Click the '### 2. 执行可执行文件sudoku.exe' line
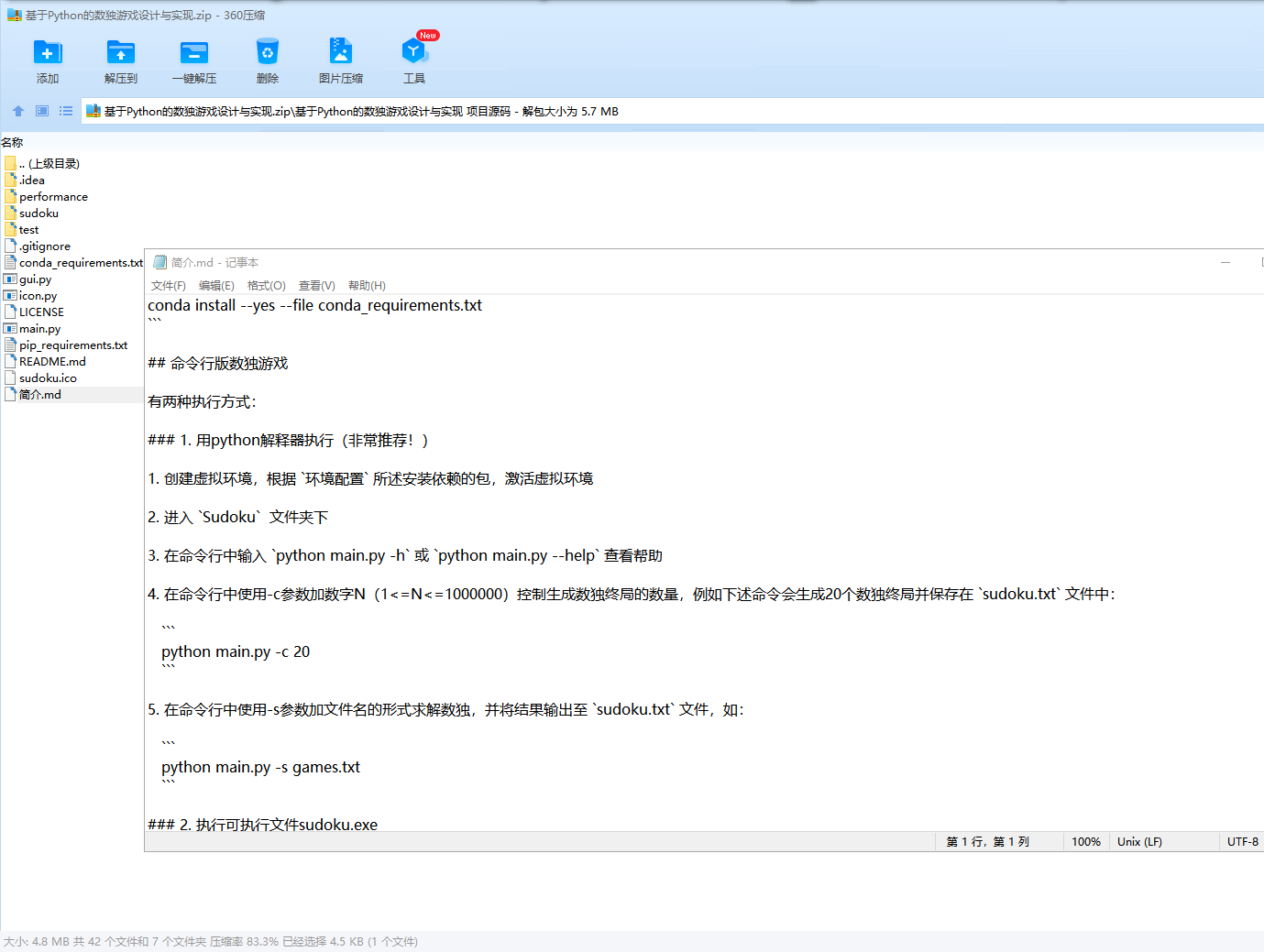The height and width of the screenshot is (952, 1264). [x=263, y=825]
